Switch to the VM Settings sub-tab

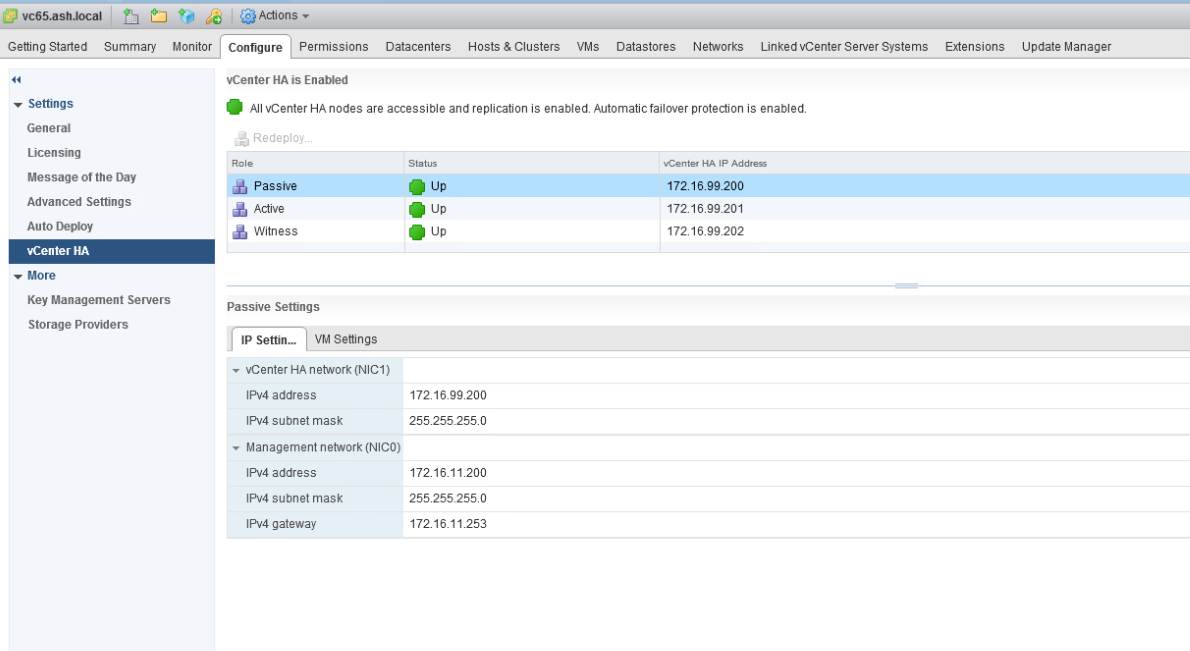pos(346,339)
